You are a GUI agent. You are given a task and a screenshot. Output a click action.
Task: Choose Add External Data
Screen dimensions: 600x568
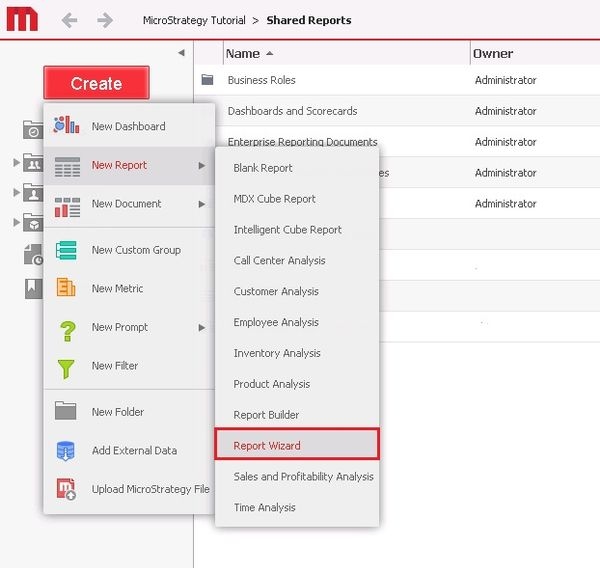coord(129,451)
